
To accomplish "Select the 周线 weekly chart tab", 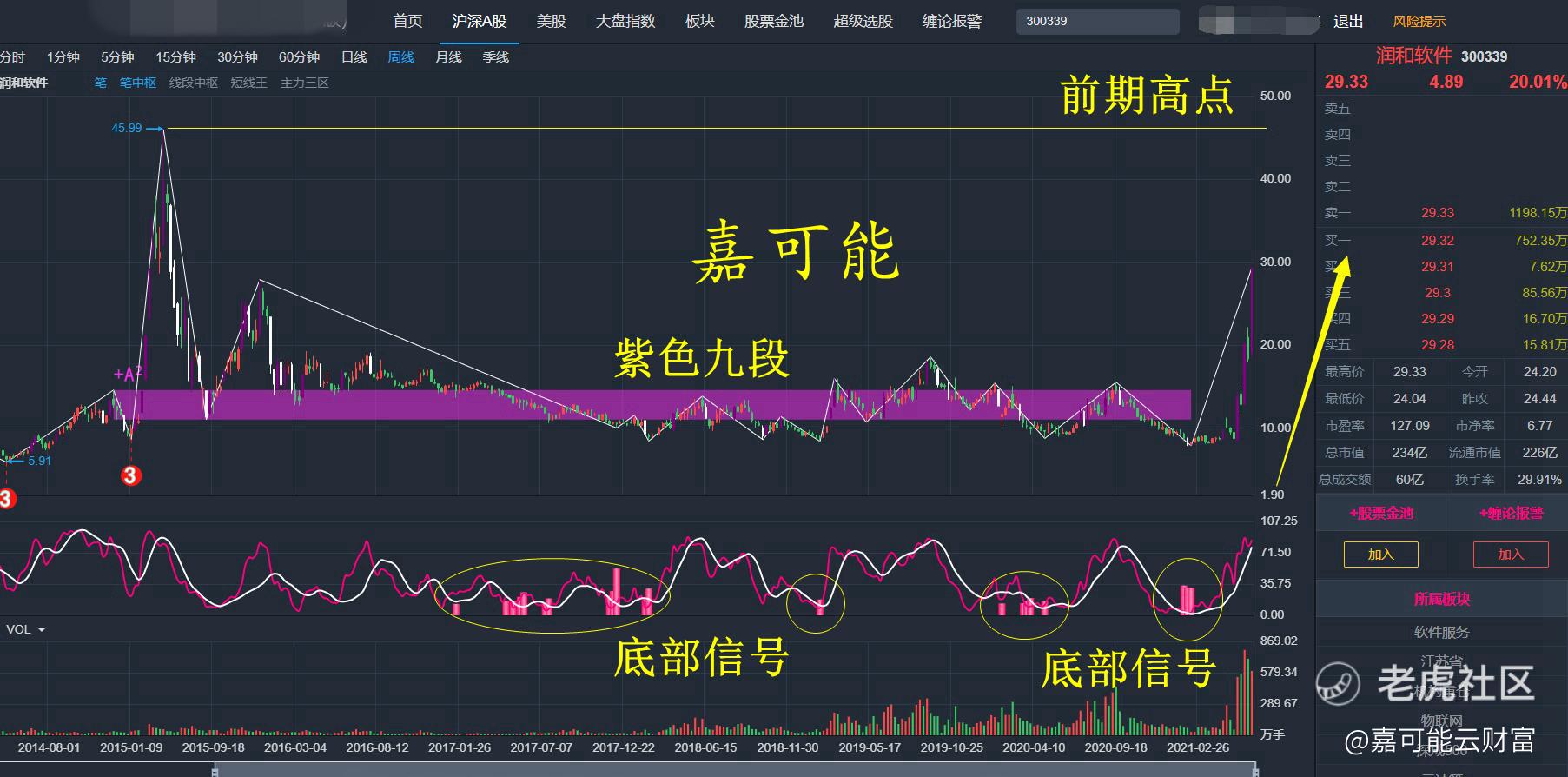I will 401,57.
